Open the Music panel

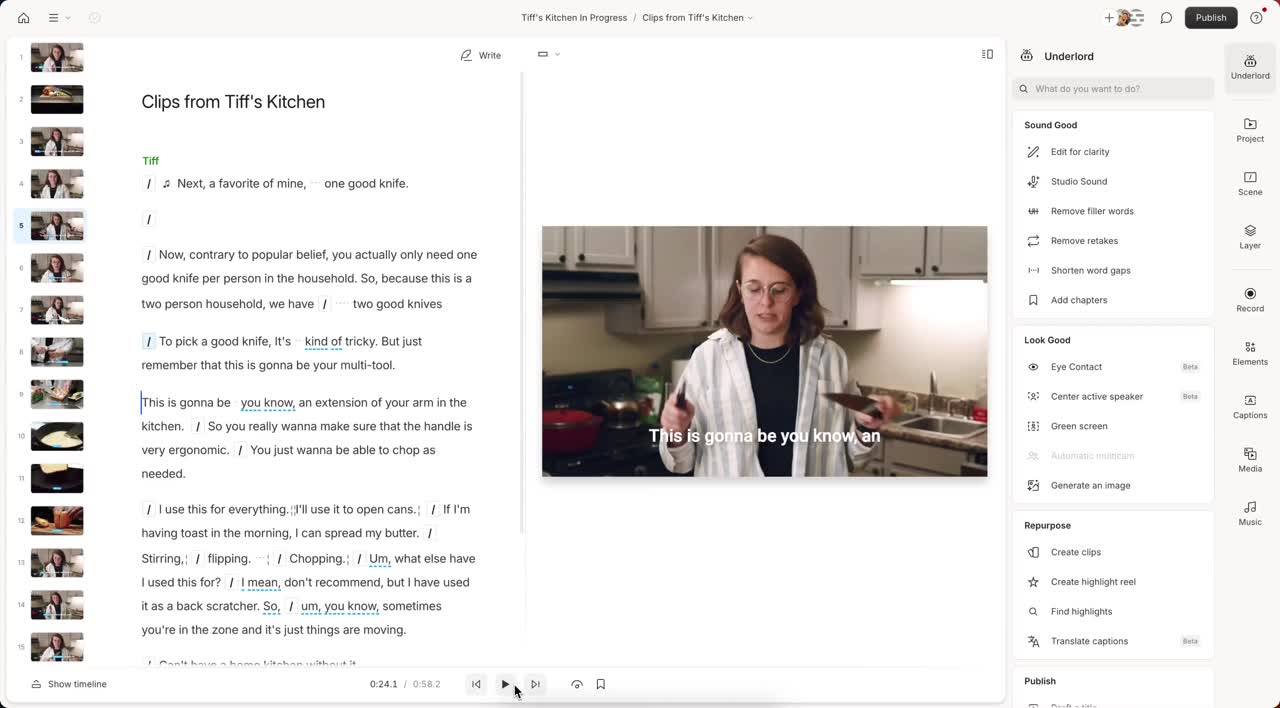tap(1250, 513)
